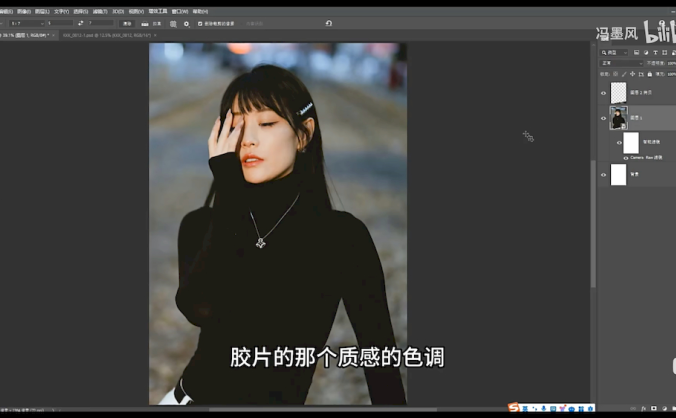Lock artboard nesting icon in Layers panel

click(x=641, y=74)
